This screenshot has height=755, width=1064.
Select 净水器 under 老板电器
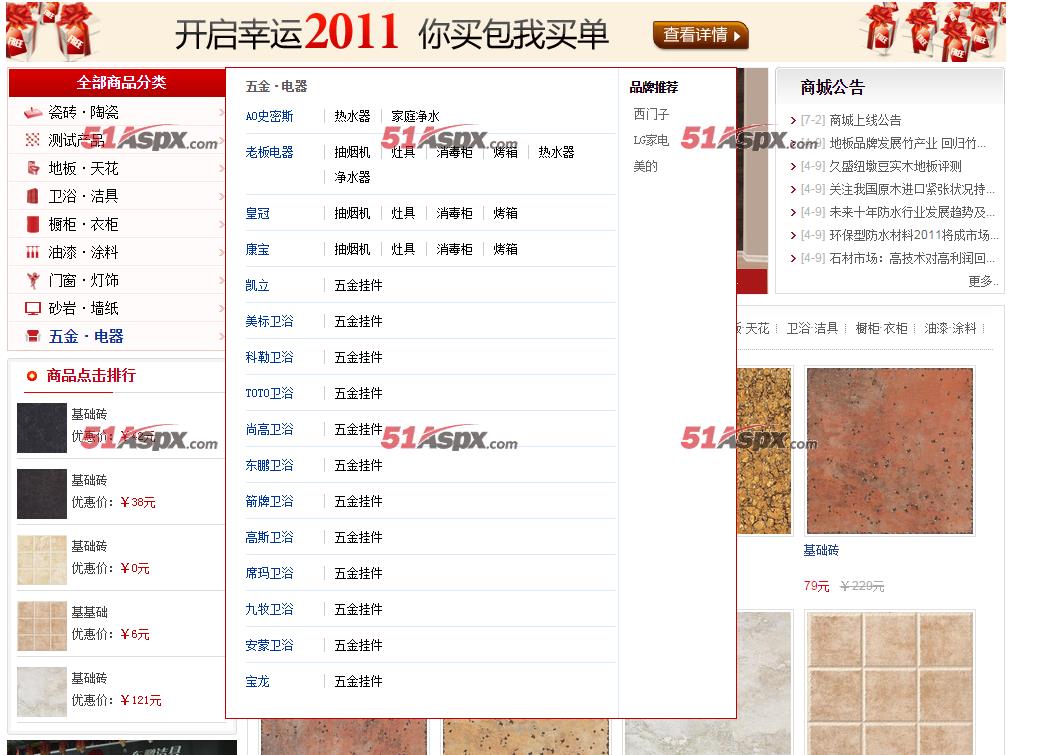352,177
